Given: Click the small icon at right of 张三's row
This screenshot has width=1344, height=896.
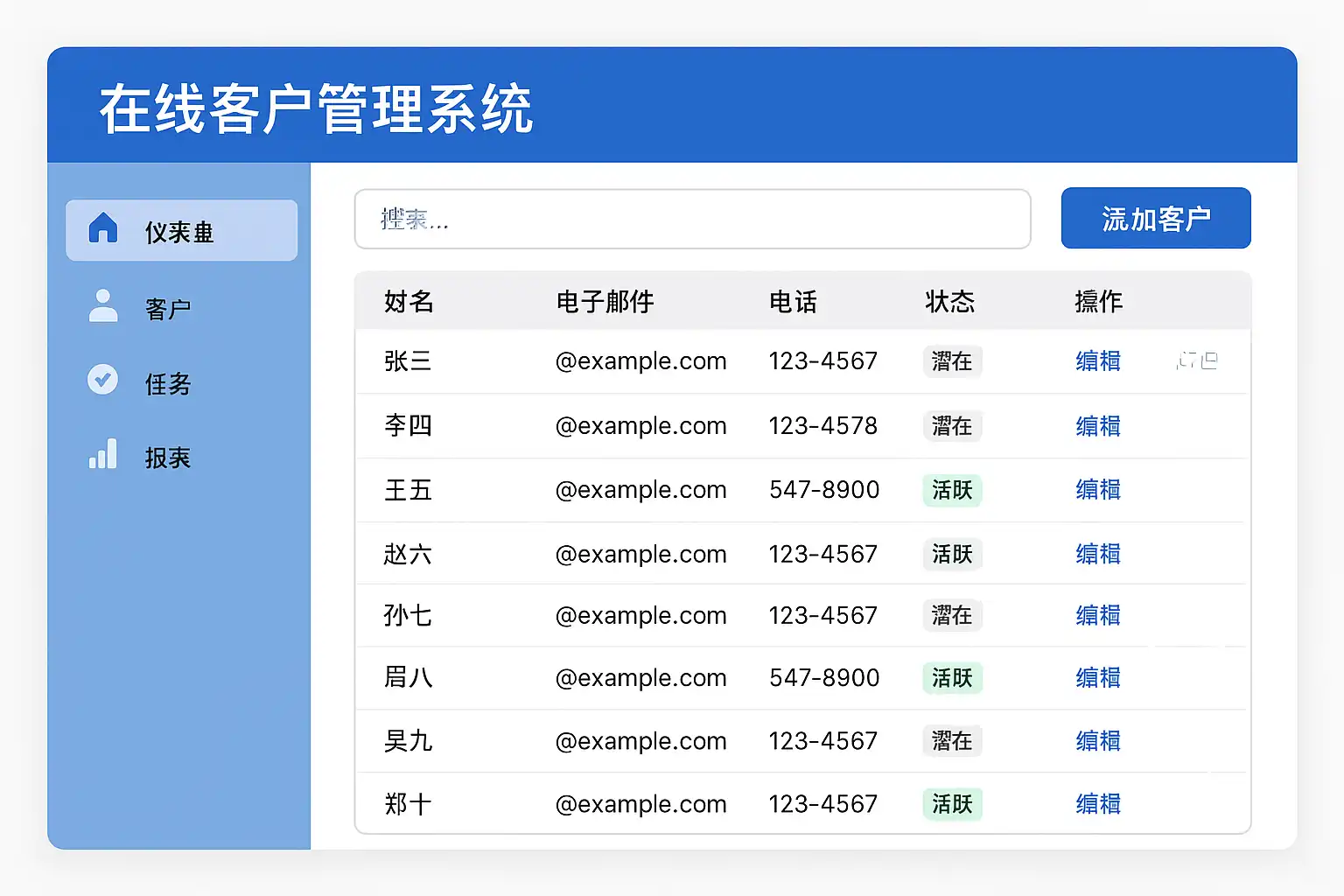Looking at the screenshot, I should (1197, 360).
